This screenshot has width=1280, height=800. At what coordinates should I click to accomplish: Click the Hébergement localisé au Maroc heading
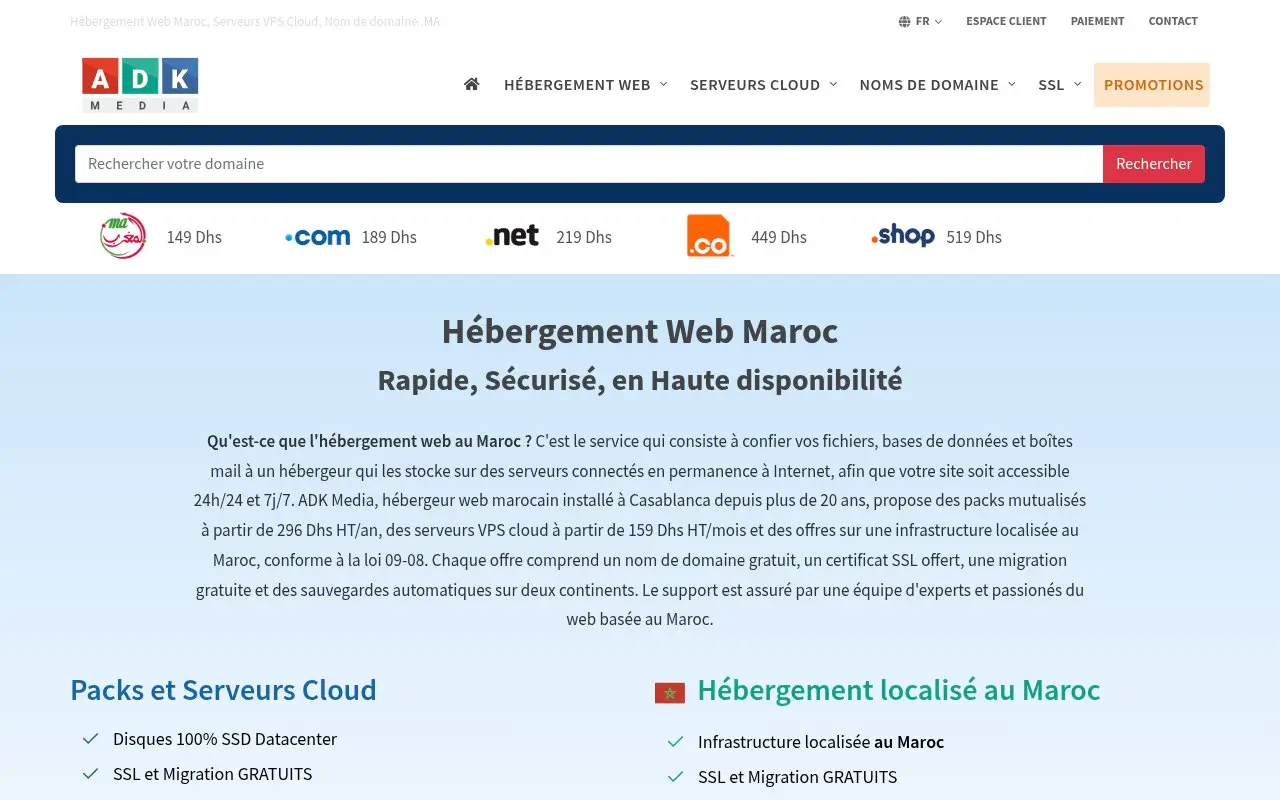(x=898, y=690)
